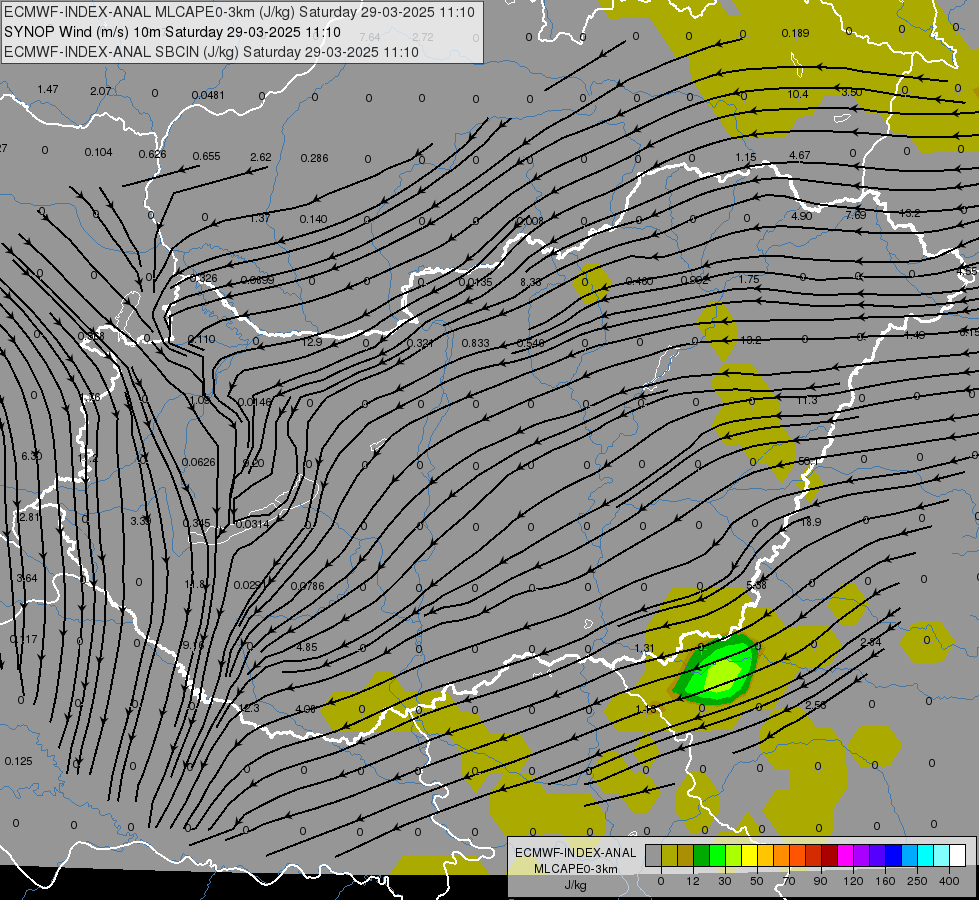Click the 1.47 value at top left
Image resolution: width=979 pixels, height=900 pixels.
[47, 89]
